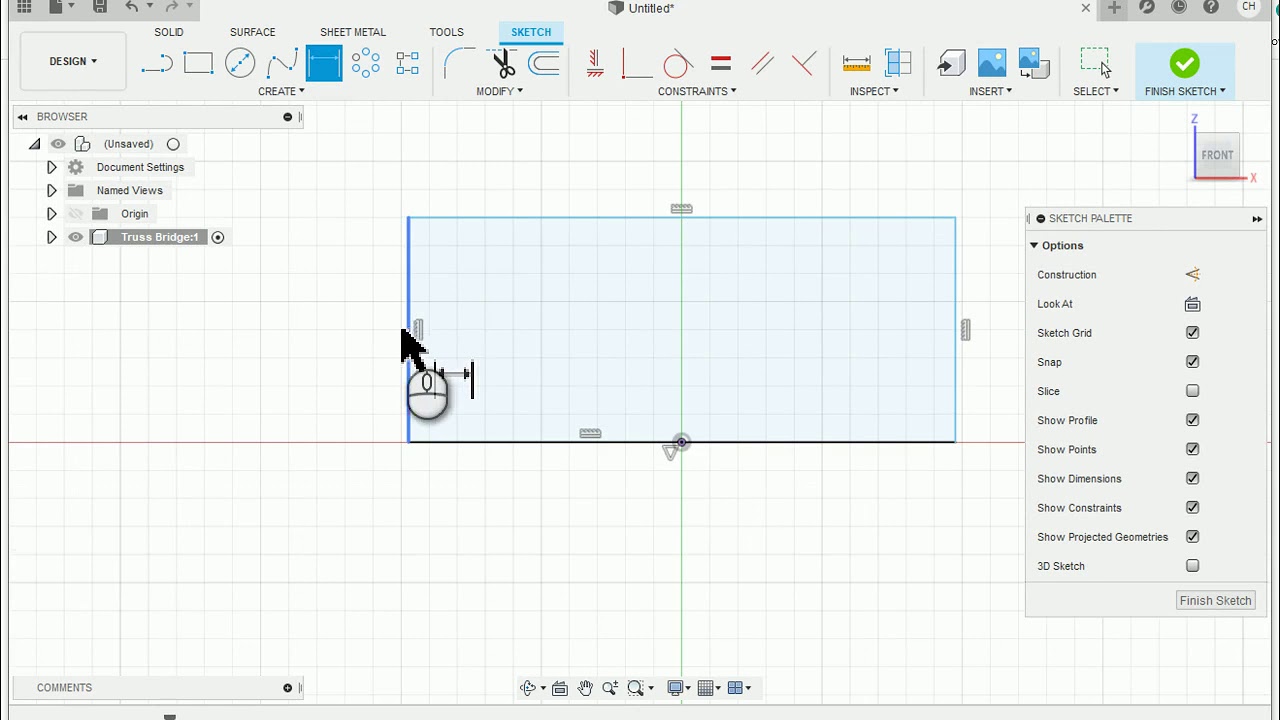The height and width of the screenshot is (720, 1280).
Task: Choose the Mirror sketch tool
Action: coord(407,64)
